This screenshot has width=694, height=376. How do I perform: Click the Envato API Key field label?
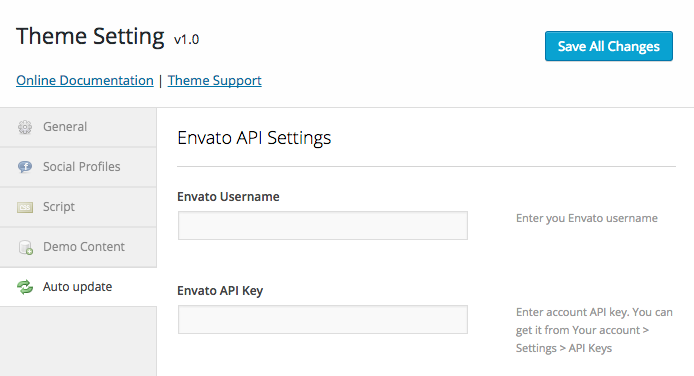tap(220, 291)
